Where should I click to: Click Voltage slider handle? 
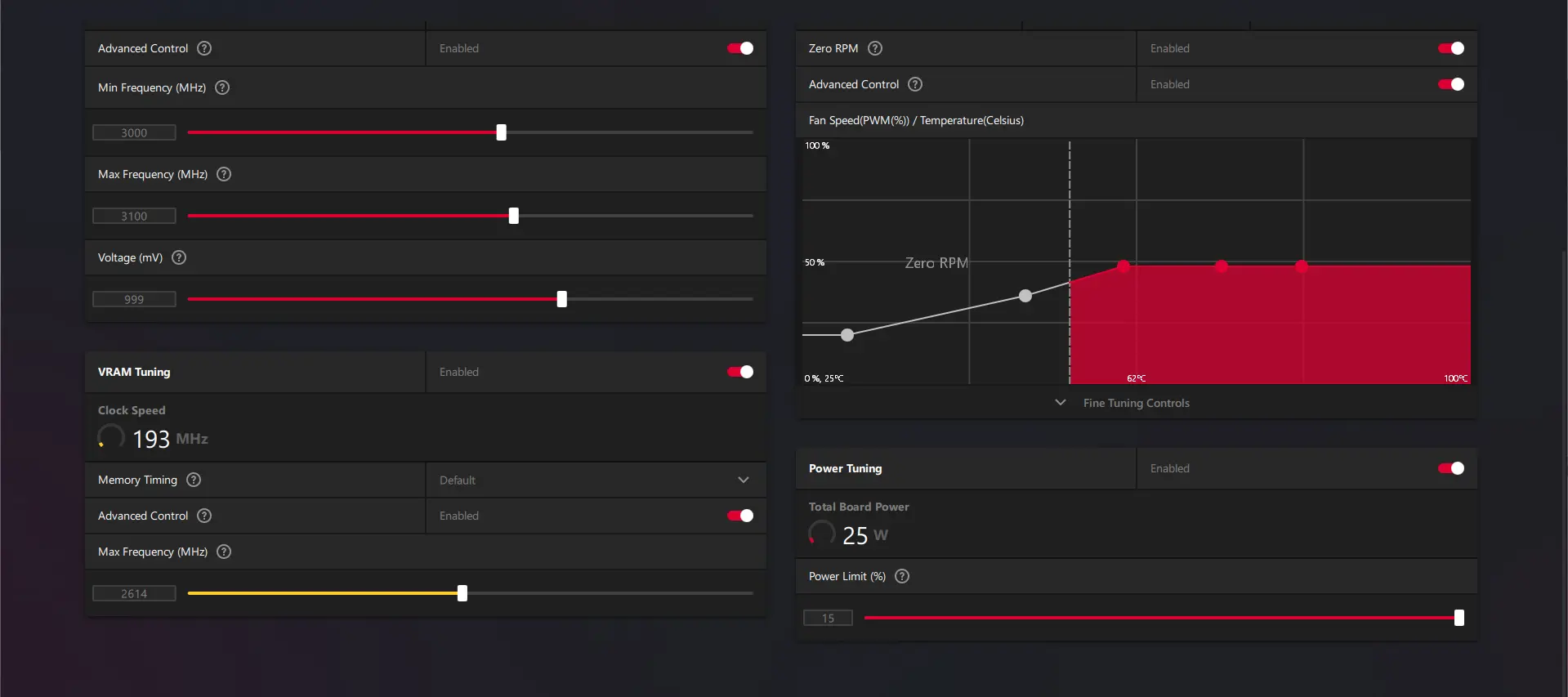point(562,299)
